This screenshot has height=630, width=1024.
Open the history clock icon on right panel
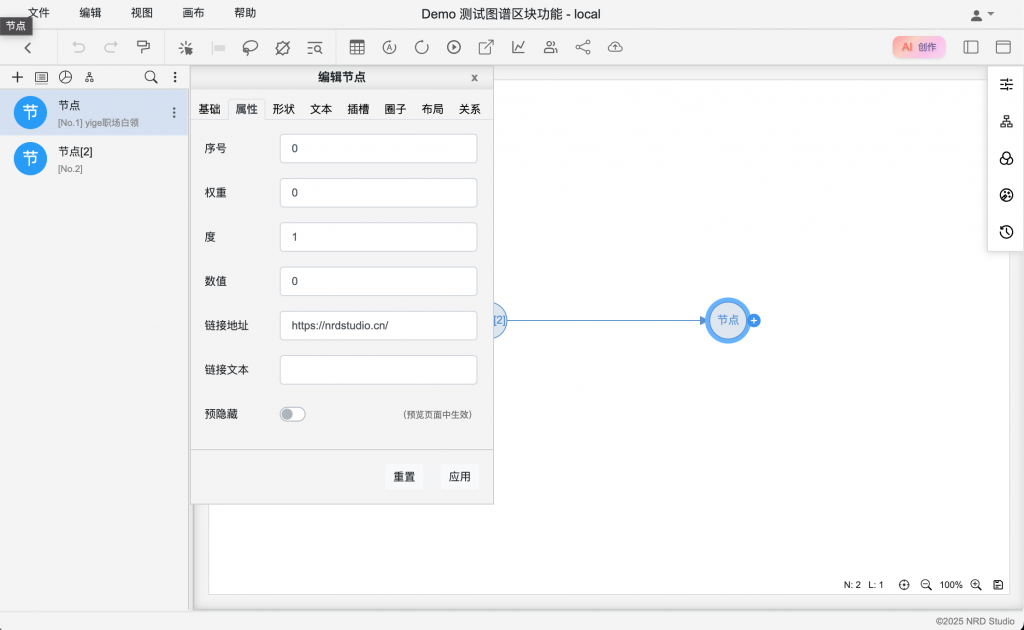1006,232
